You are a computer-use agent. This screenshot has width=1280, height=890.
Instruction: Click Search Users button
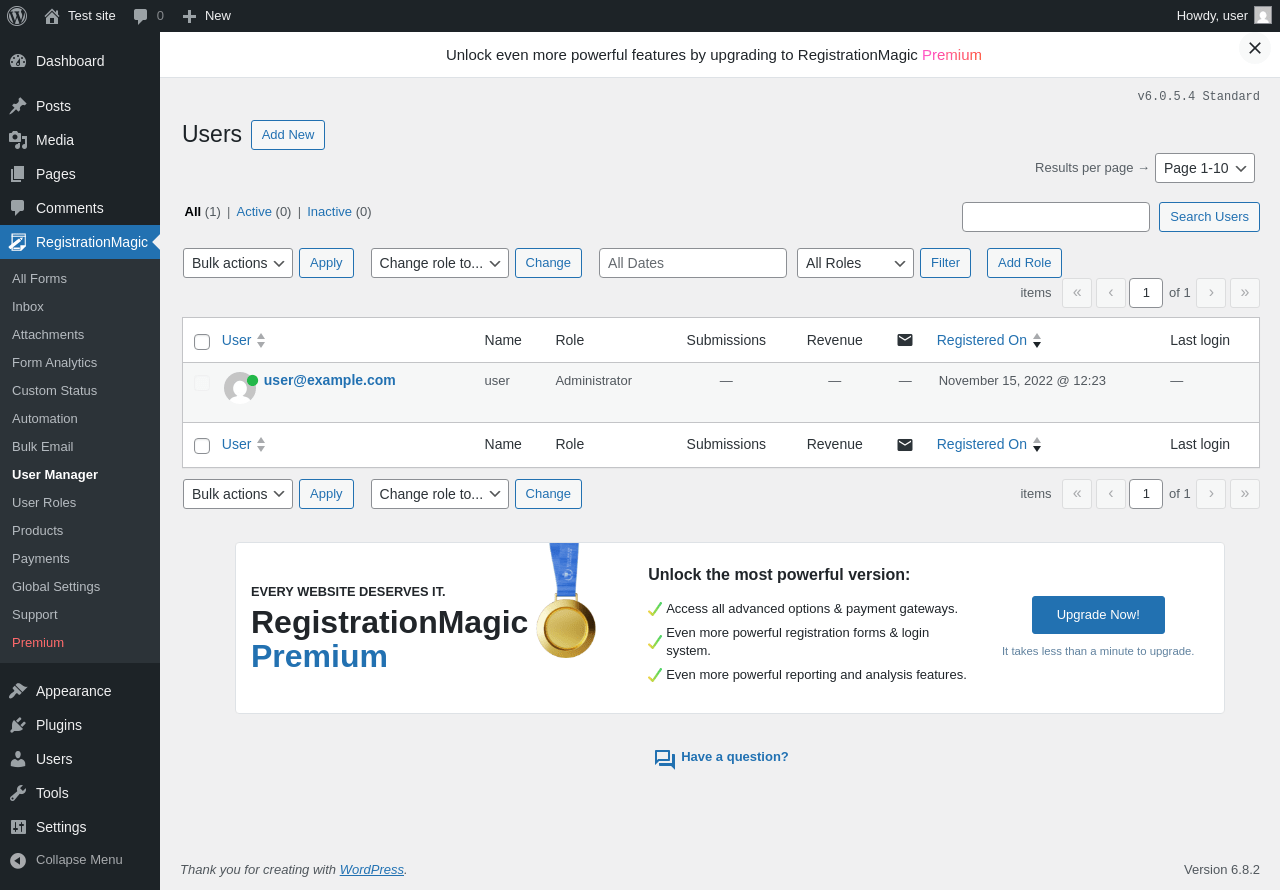(x=1209, y=217)
